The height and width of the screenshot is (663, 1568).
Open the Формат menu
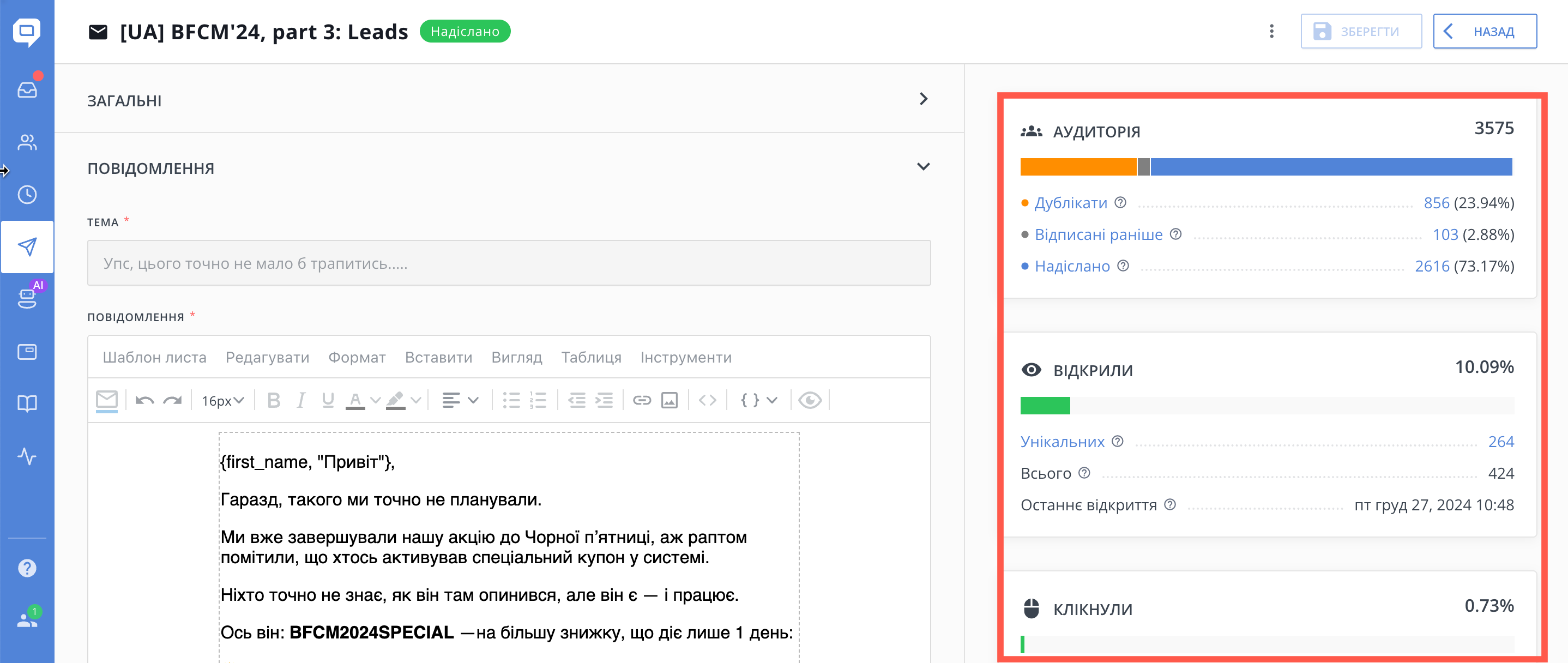point(357,357)
